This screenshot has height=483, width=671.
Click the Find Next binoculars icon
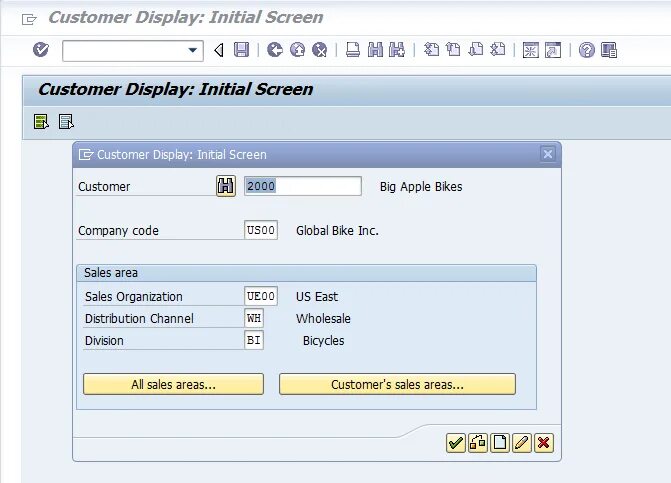tap(397, 50)
